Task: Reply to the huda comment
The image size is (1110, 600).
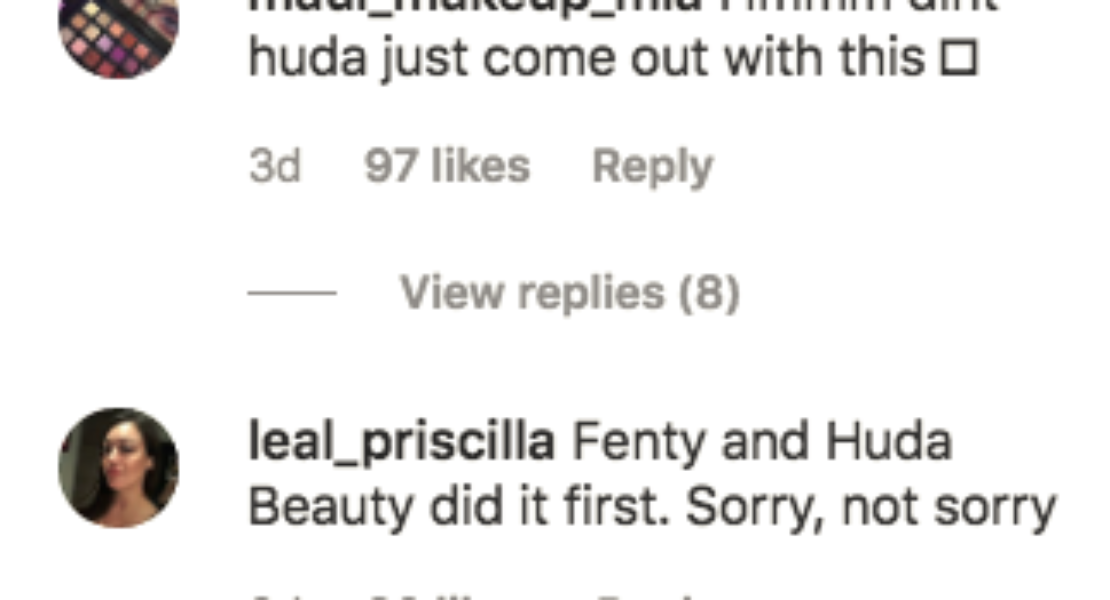Action: [x=652, y=166]
